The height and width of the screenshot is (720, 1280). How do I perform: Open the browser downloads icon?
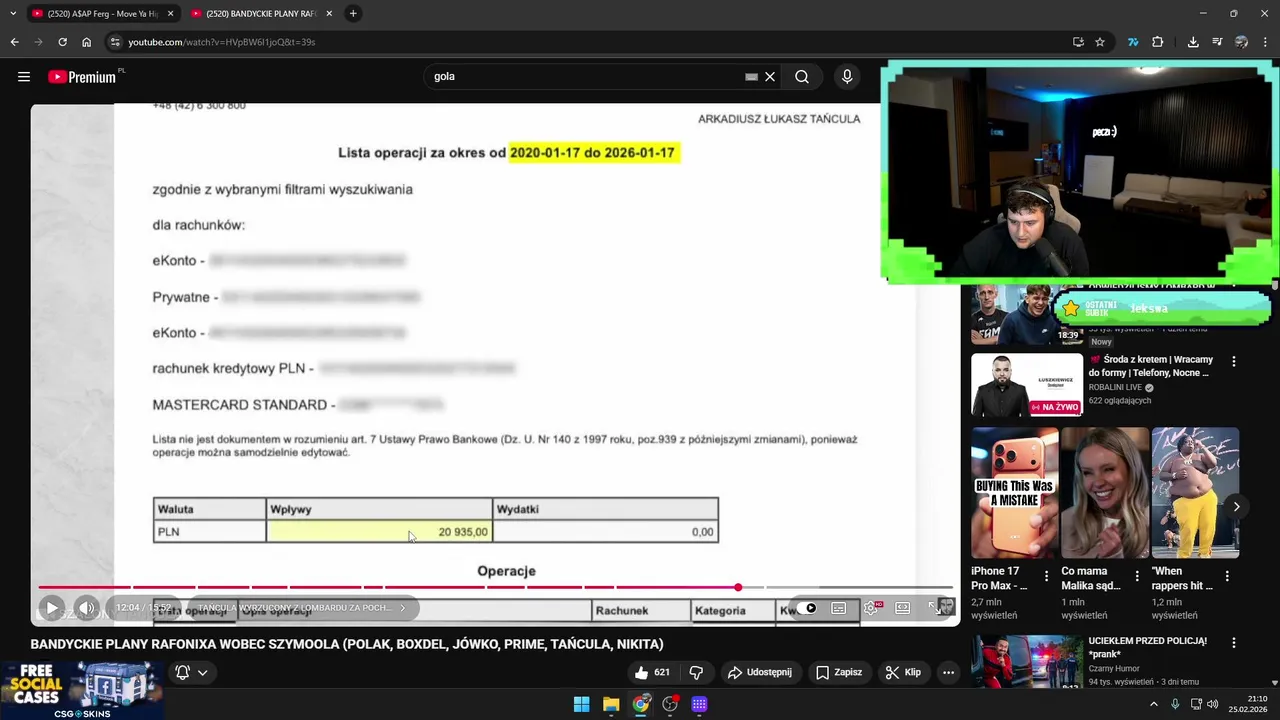click(1193, 42)
